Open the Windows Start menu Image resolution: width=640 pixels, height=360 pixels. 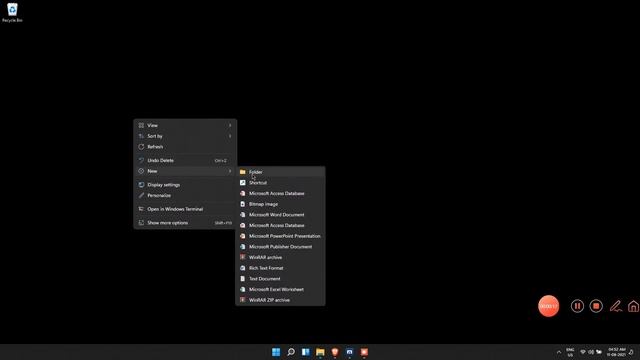pyautogui.click(x=276, y=352)
